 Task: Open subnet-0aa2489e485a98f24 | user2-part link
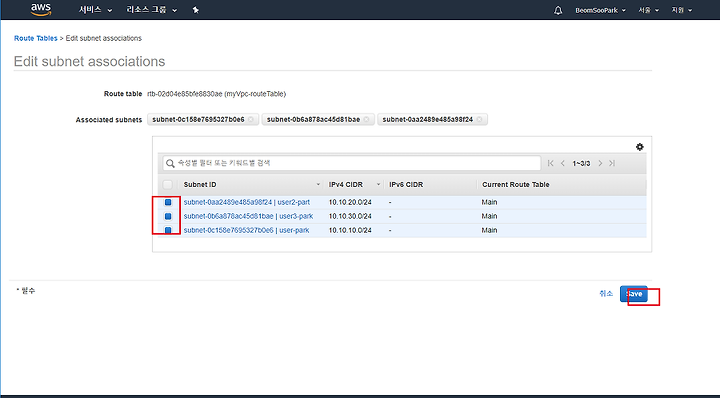click(x=247, y=202)
